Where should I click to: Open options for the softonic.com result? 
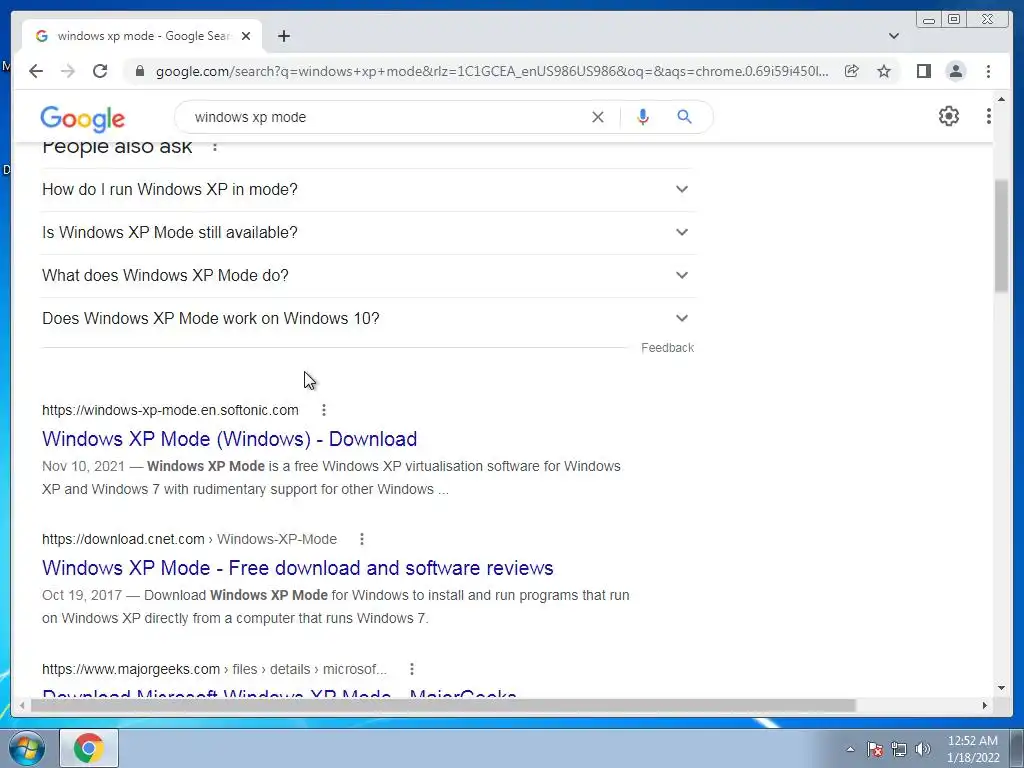point(324,410)
